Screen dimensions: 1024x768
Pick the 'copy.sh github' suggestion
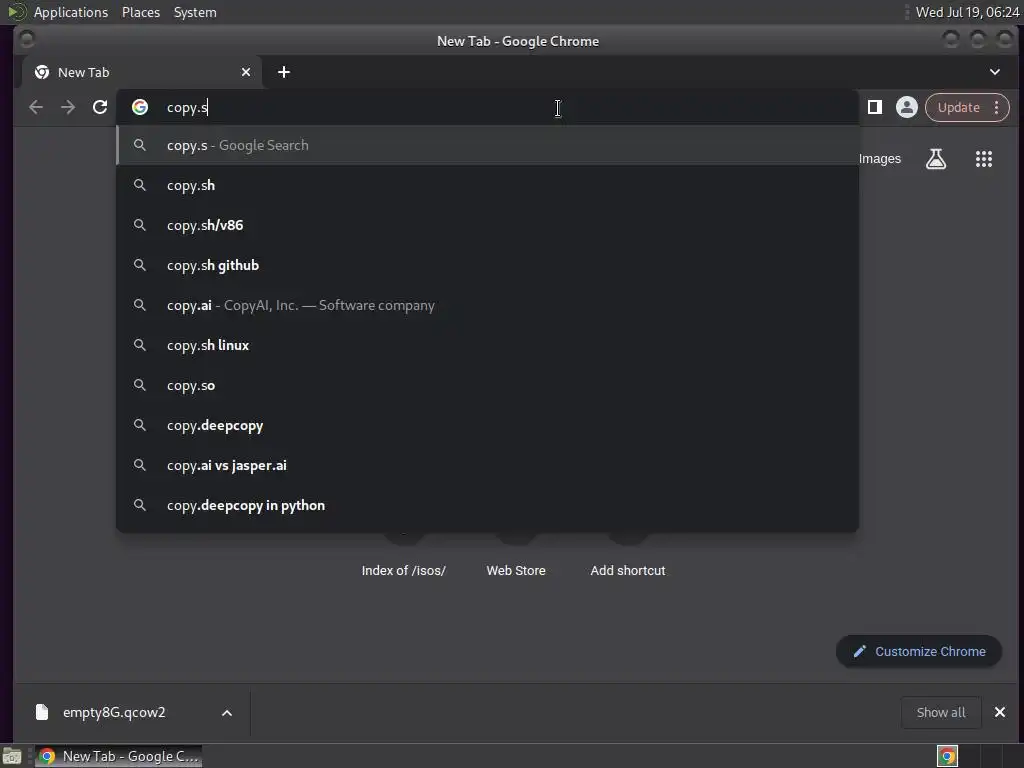487,265
